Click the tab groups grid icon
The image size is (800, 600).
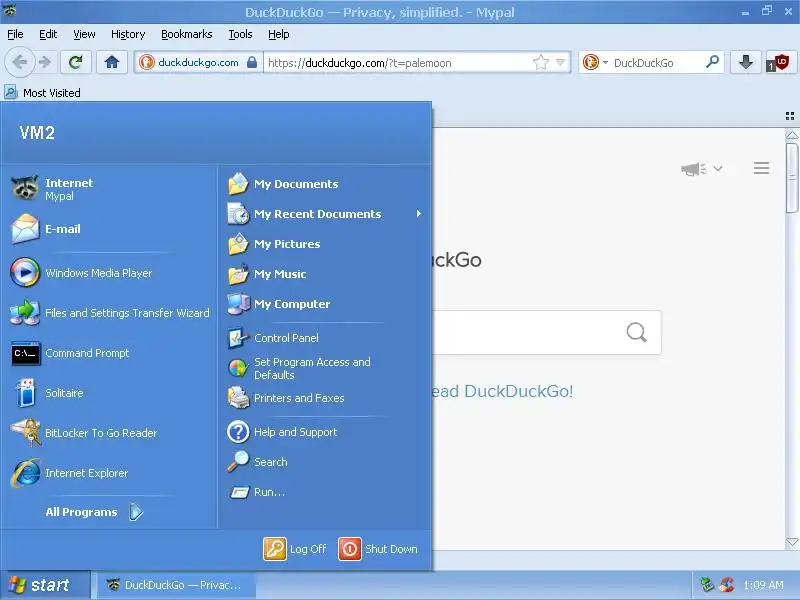[790, 116]
